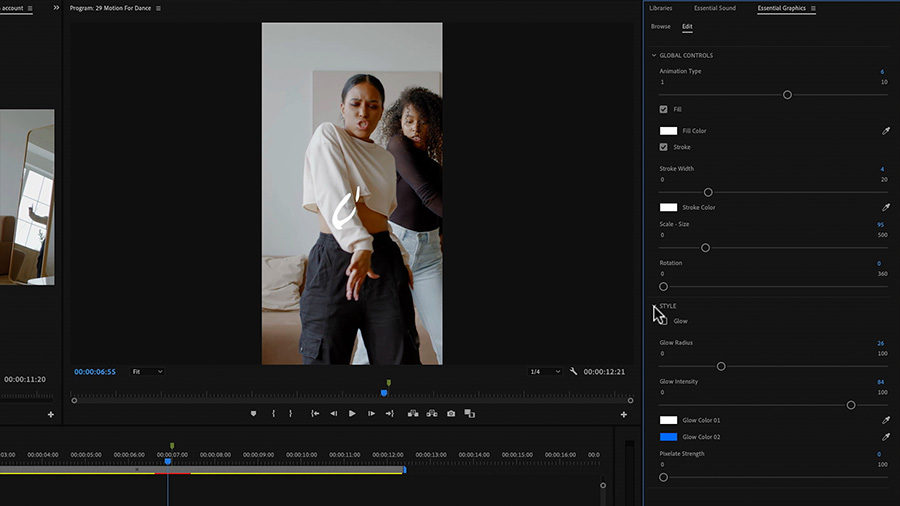This screenshot has width=900, height=506.
Task: Open Program monitor settings wrench icon
Action: pyautogui.click(x=574, y=371)
